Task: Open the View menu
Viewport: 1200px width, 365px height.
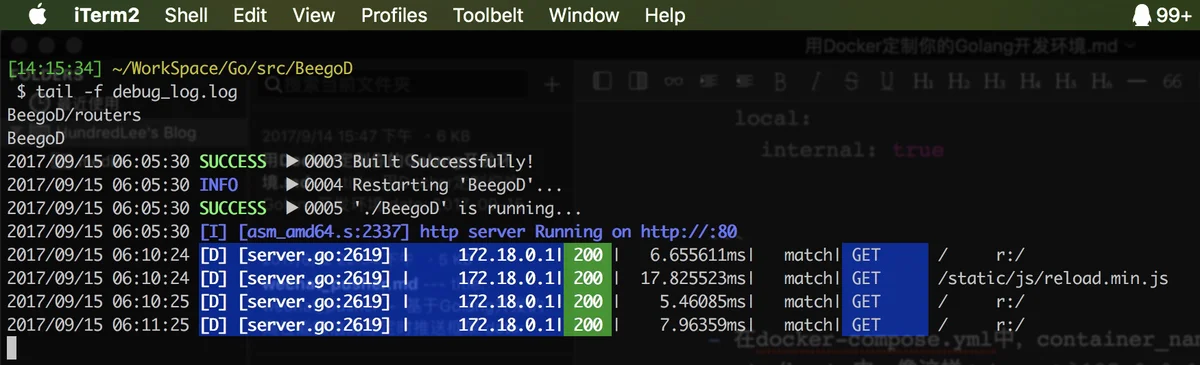Action: click(x=314, y=15)
